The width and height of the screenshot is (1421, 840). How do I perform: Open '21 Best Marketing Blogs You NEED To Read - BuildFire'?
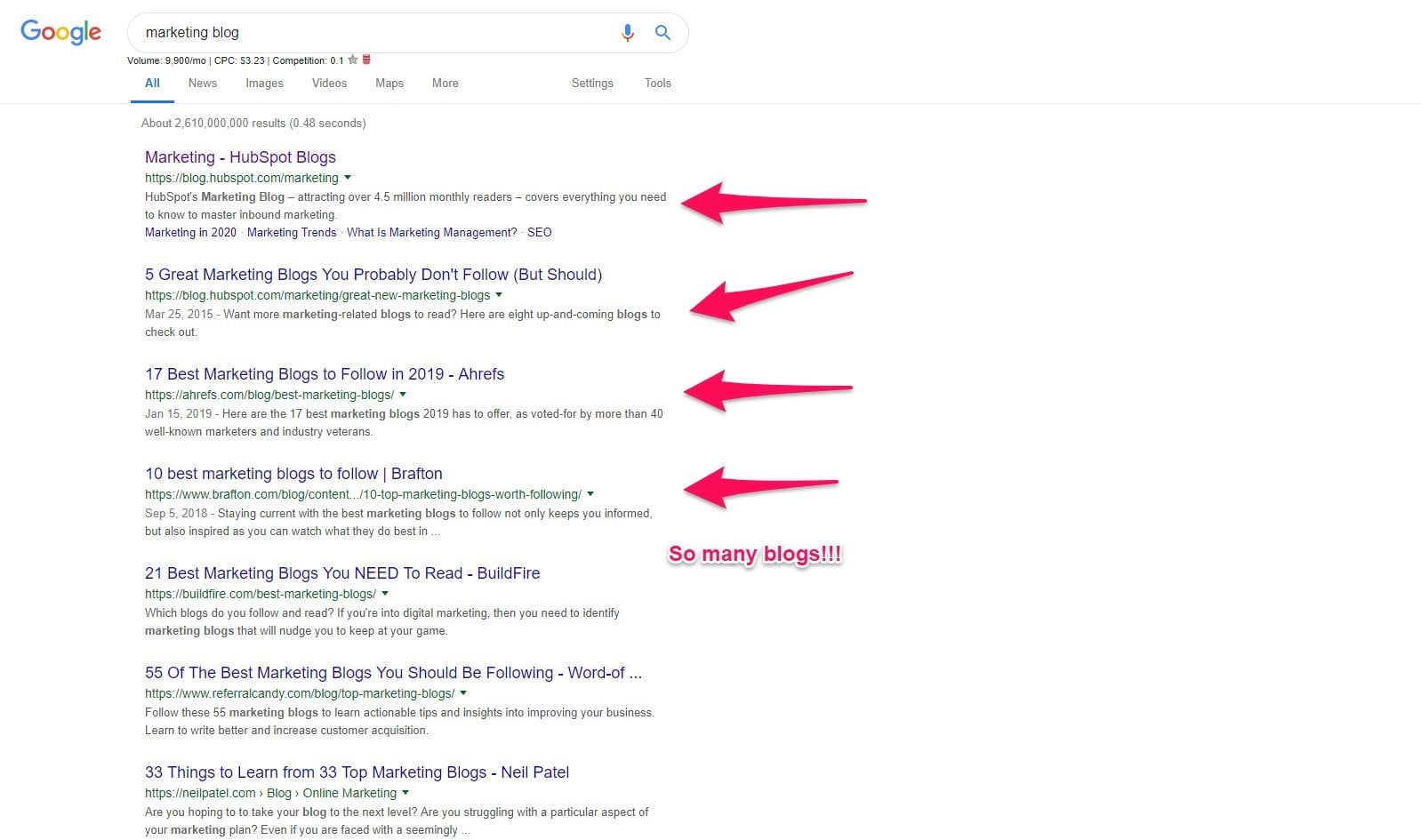[x=342, y=573]
